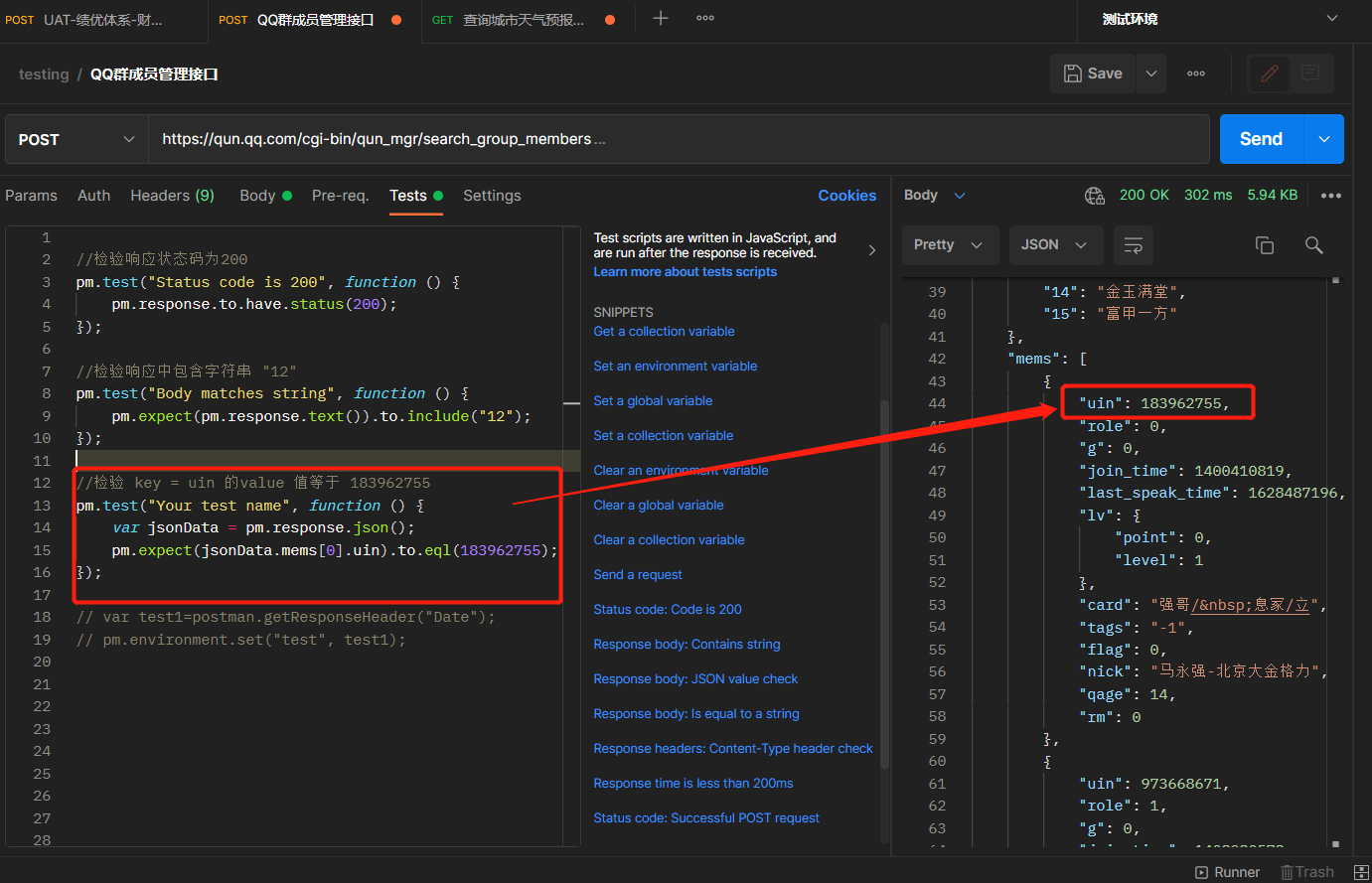Insert snippet Send a request
This screenshot has height=883, width=1372.
click(x=638, y=575)
